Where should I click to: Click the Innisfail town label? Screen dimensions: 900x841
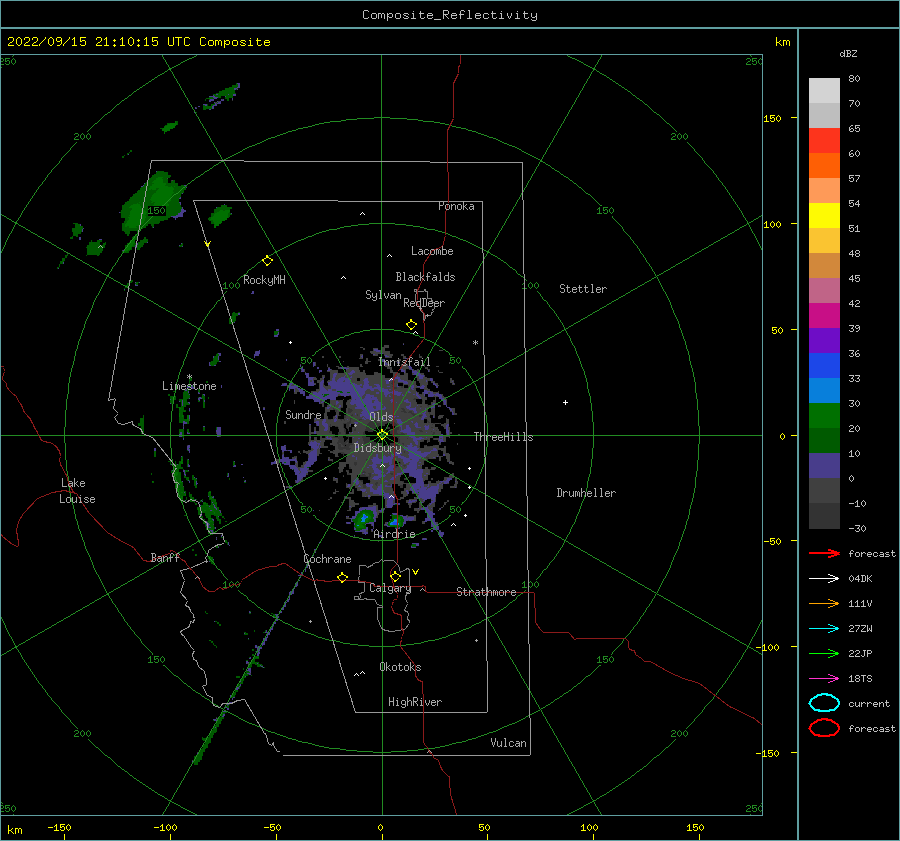[404, 362]
